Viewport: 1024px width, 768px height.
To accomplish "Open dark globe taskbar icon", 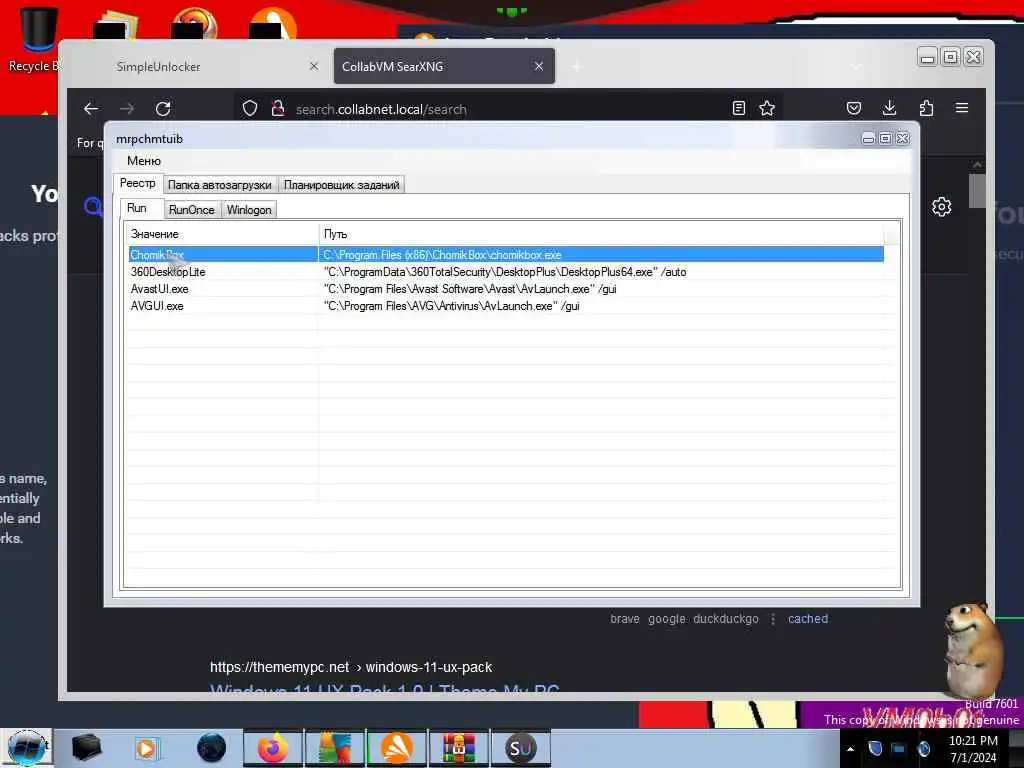I will 211,748.
